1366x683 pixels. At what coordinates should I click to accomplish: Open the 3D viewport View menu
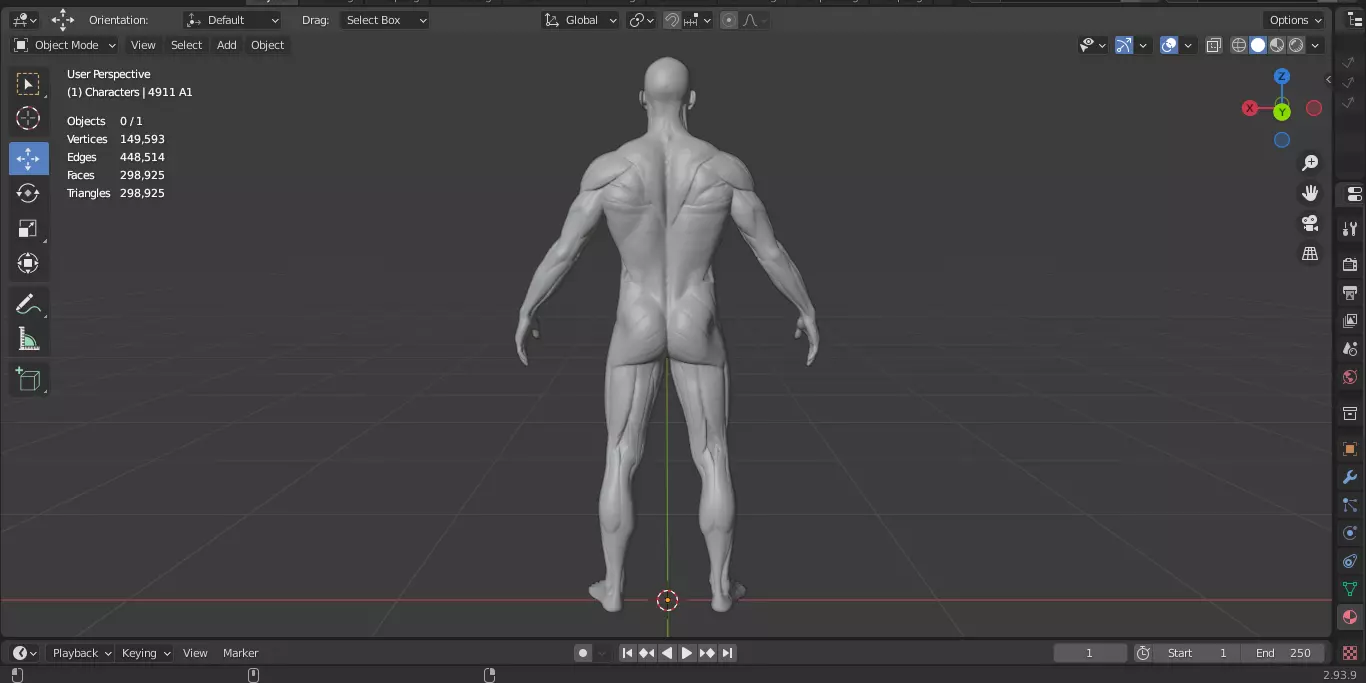pyautogui.click(x=143, y=45)
